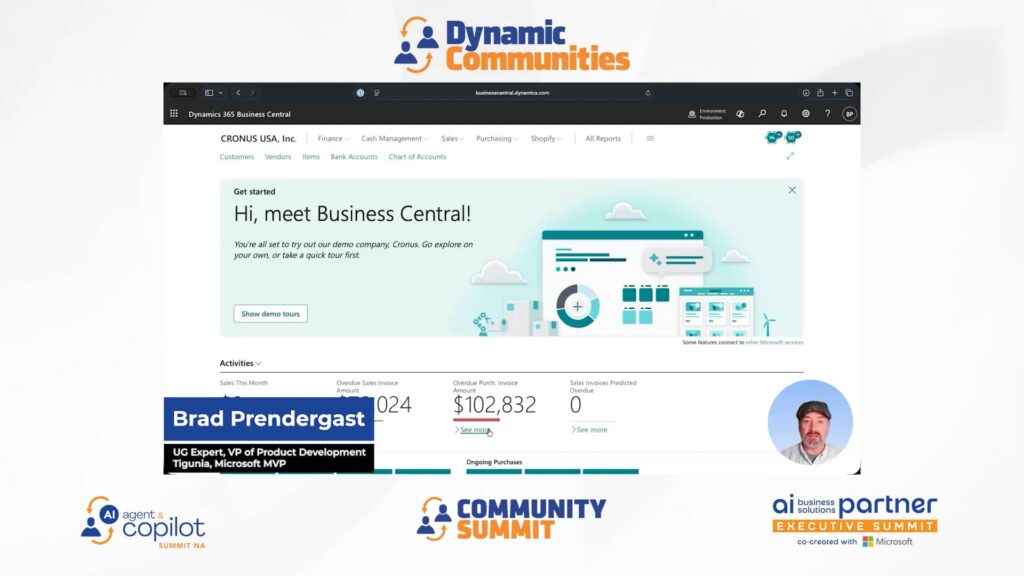Image resolution: width=1024 pixels, height=576 pixels.
Task: Click the browser forward arrow
Action: point(252,93)
